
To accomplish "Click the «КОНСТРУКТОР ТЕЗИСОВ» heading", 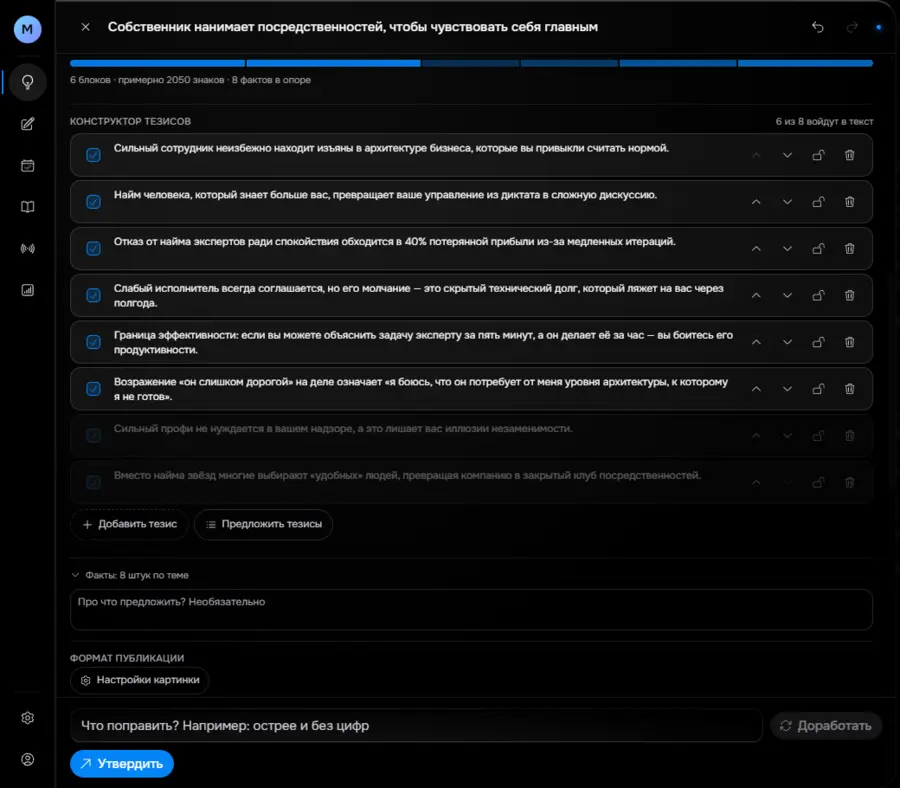I will [130, 122].
